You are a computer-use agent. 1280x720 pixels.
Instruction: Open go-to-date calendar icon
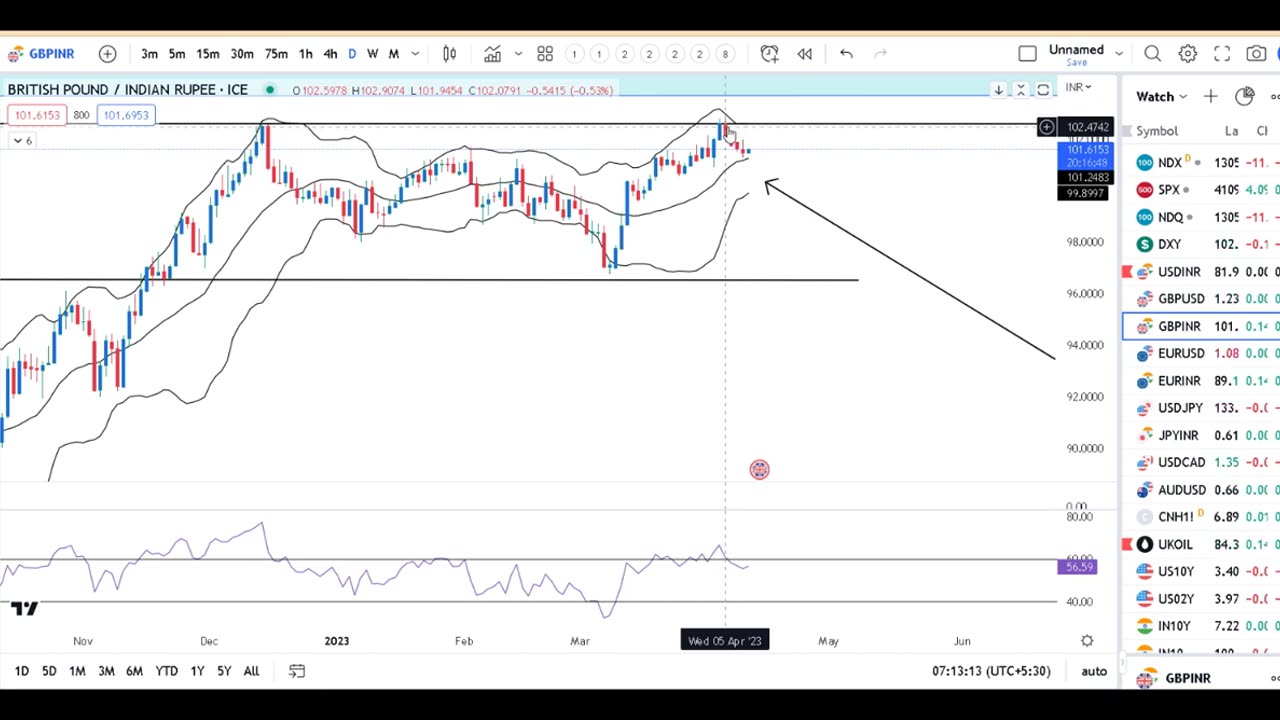(297, 671)
